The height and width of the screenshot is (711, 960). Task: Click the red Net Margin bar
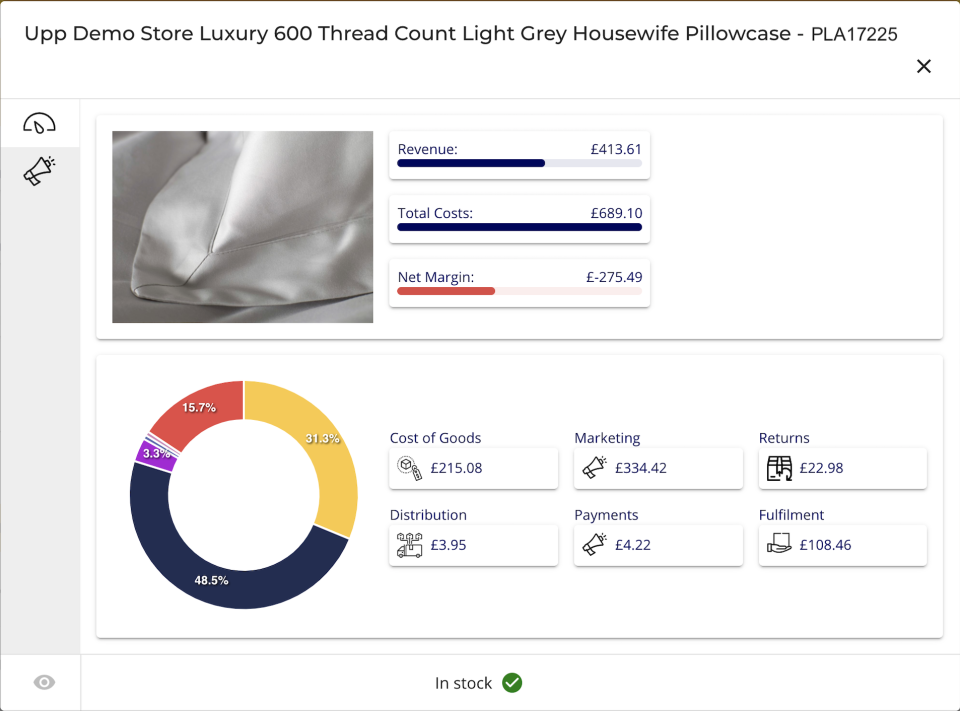click(446, 291)
